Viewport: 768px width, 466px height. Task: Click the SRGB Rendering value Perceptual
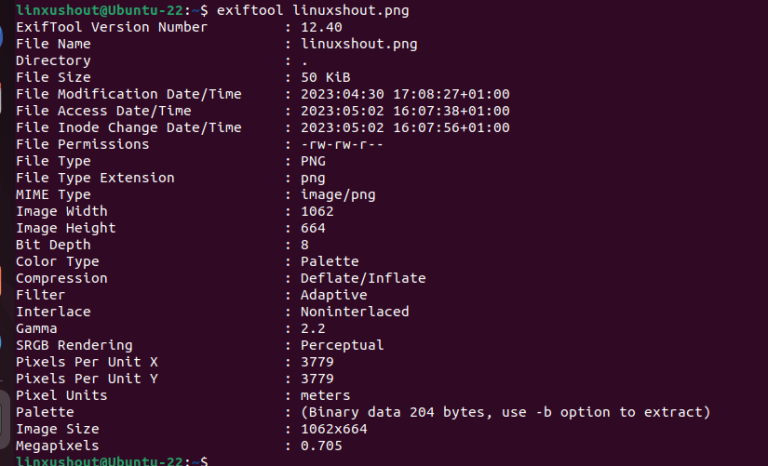click(x=342, y=345)
